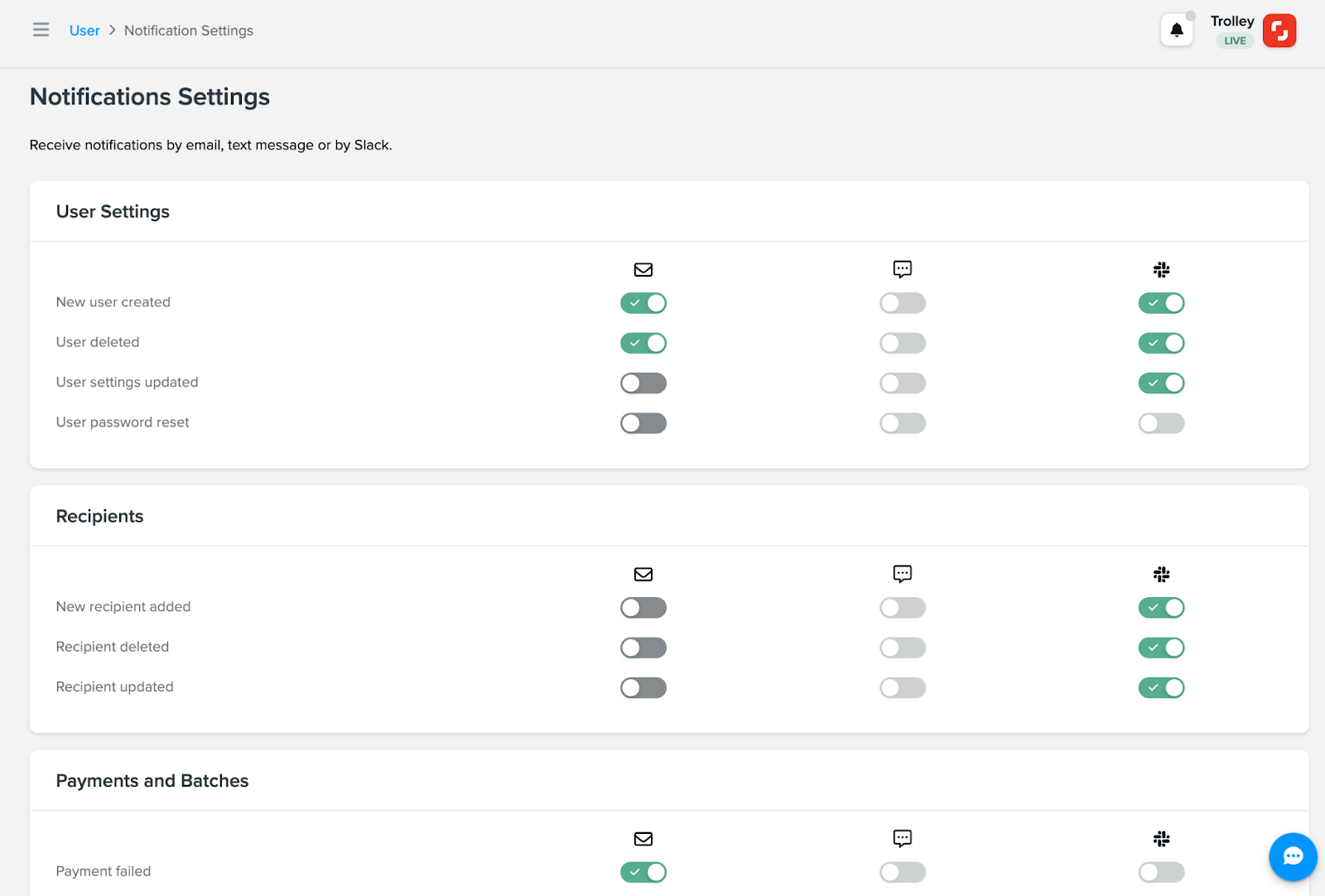Click the red Trolley logo avatar

pyautogui.click(x=1279, y=31)
